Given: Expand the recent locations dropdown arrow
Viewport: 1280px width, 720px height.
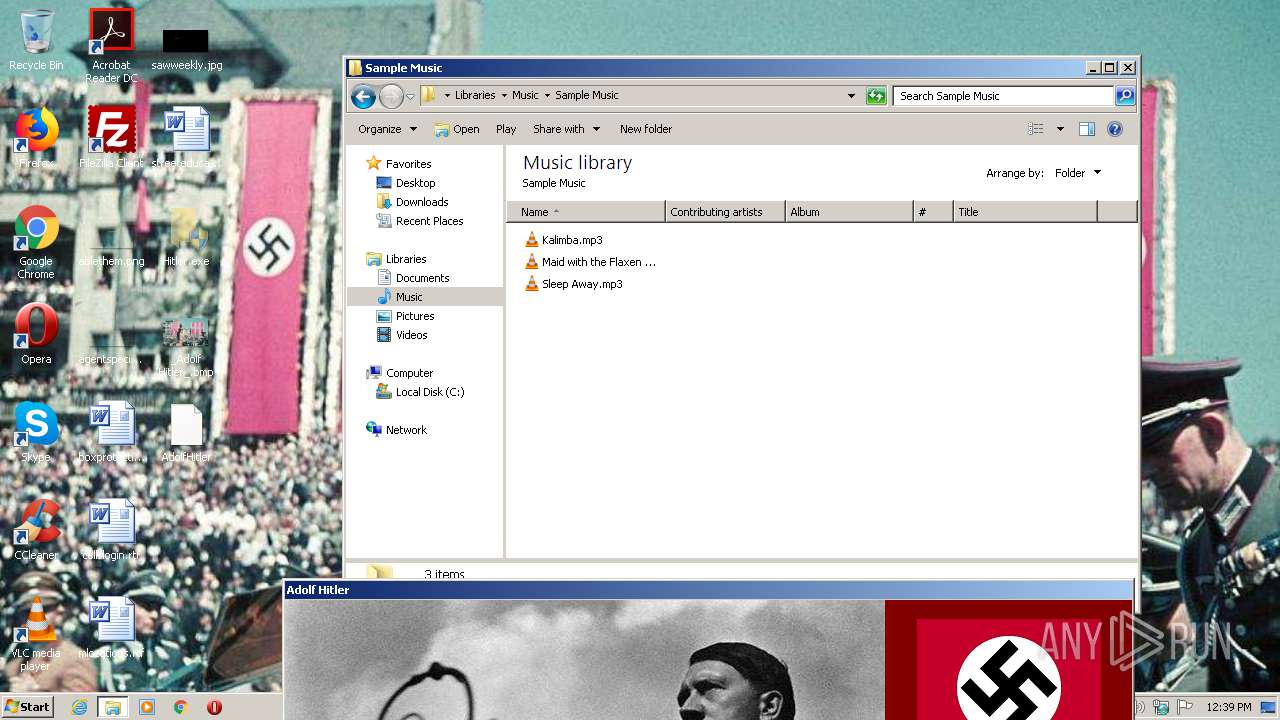Looking at the screenshot, I should point(410,97).
